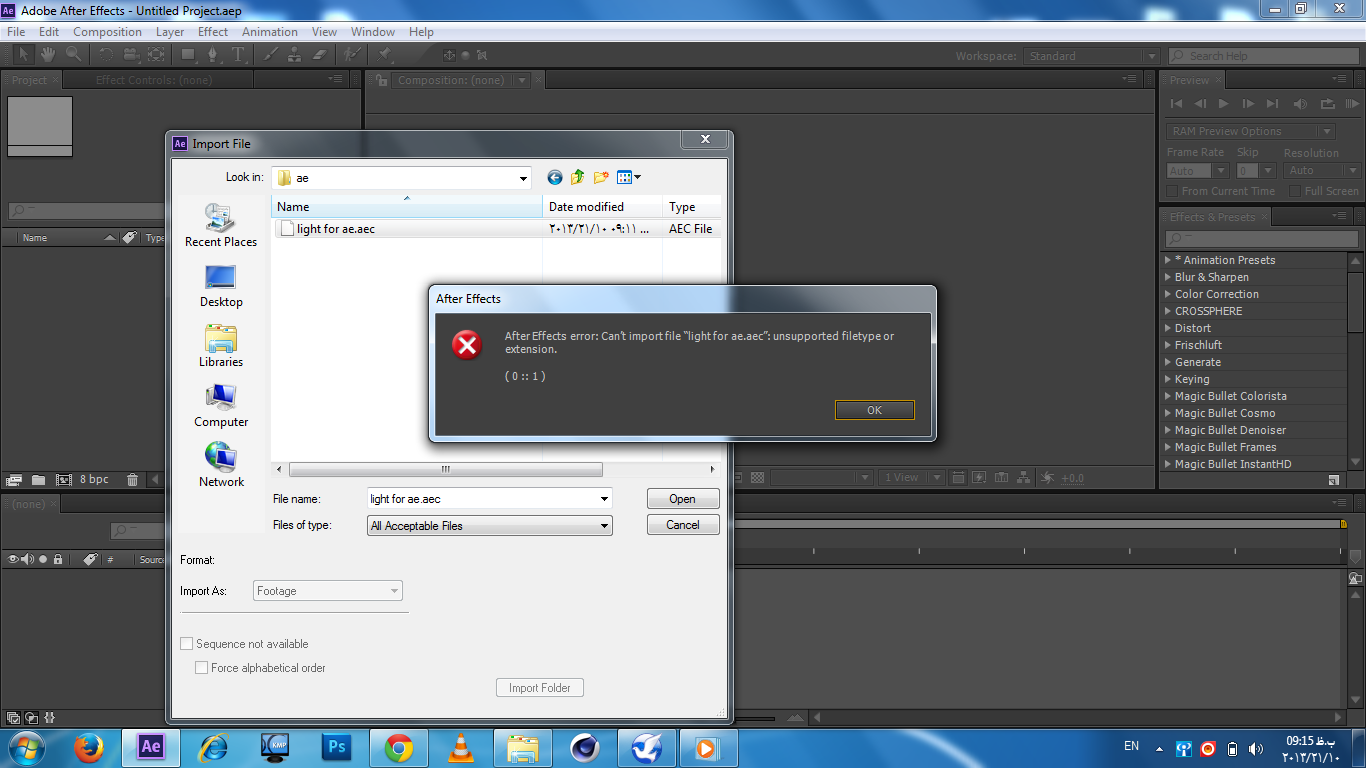The height and width of the screenshot is (768, 1366).
Task: Select the Pan Behind tool
Action: [157, 55]
